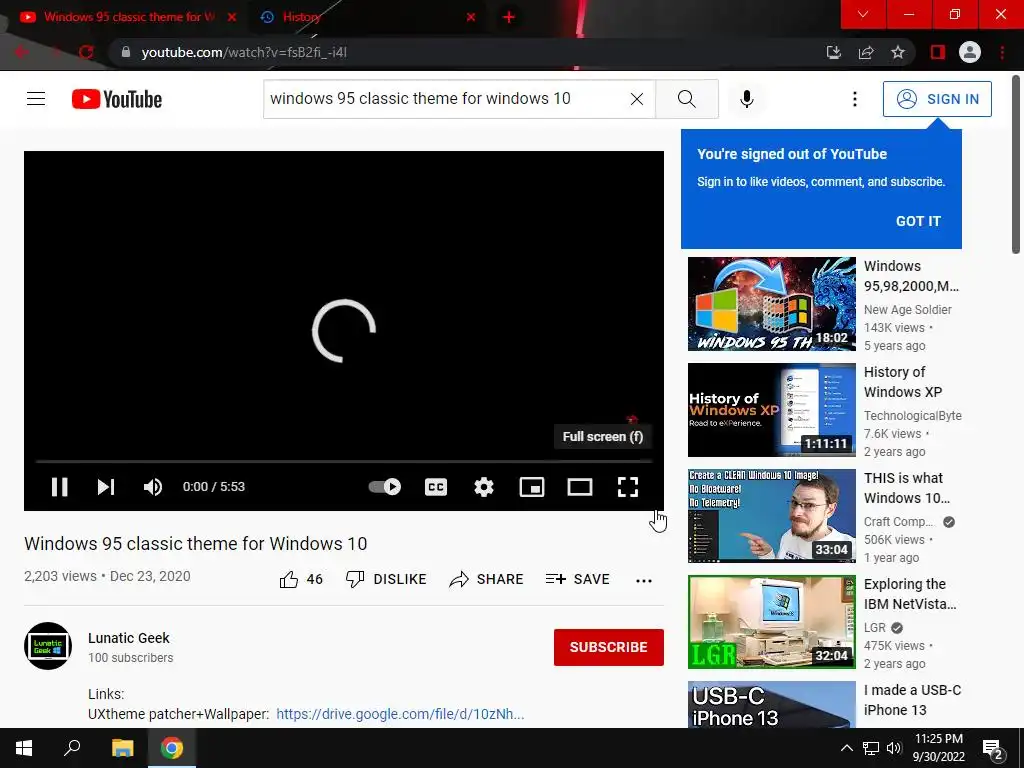Open more actions ellipsis below the video

pyautogui.click(x=644, y=580)
